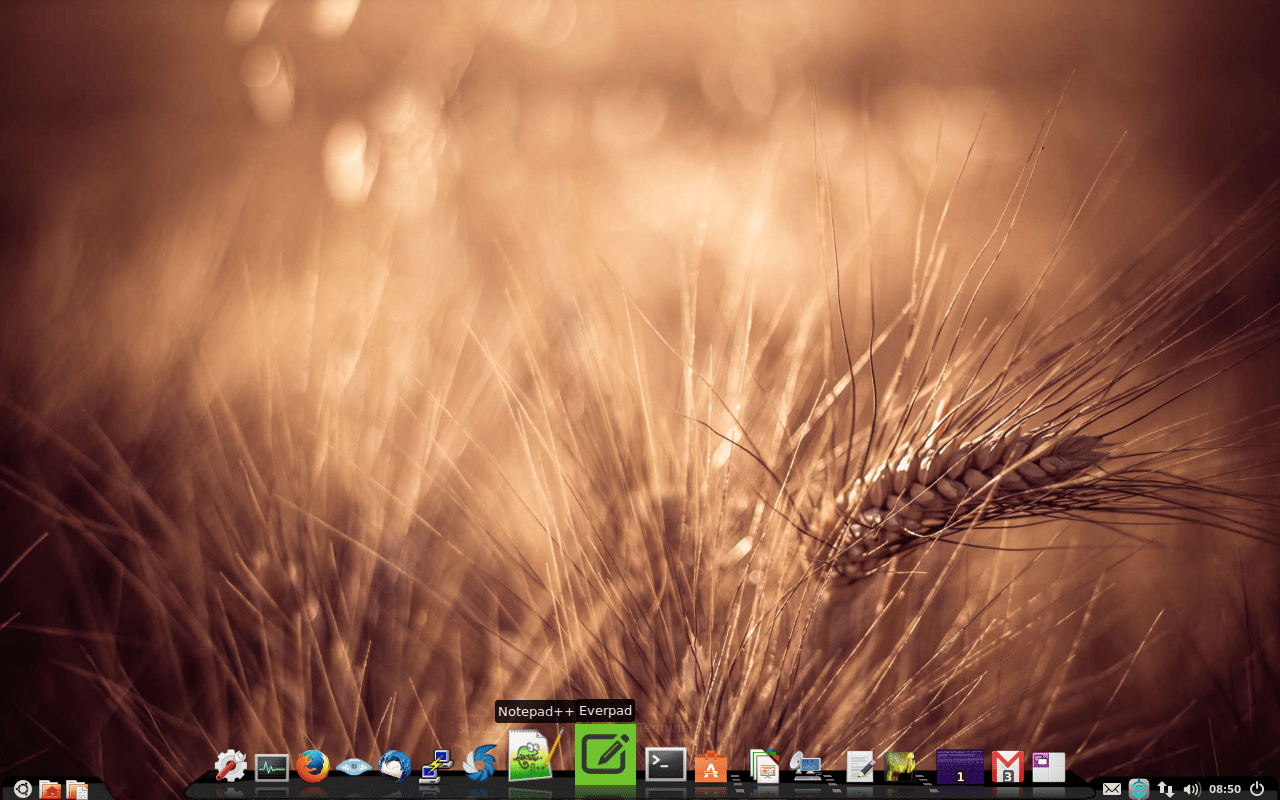This screenshot has width=1280, height=800.
Task: Open the mail envelope indicator in tray
Action: 1112,789
